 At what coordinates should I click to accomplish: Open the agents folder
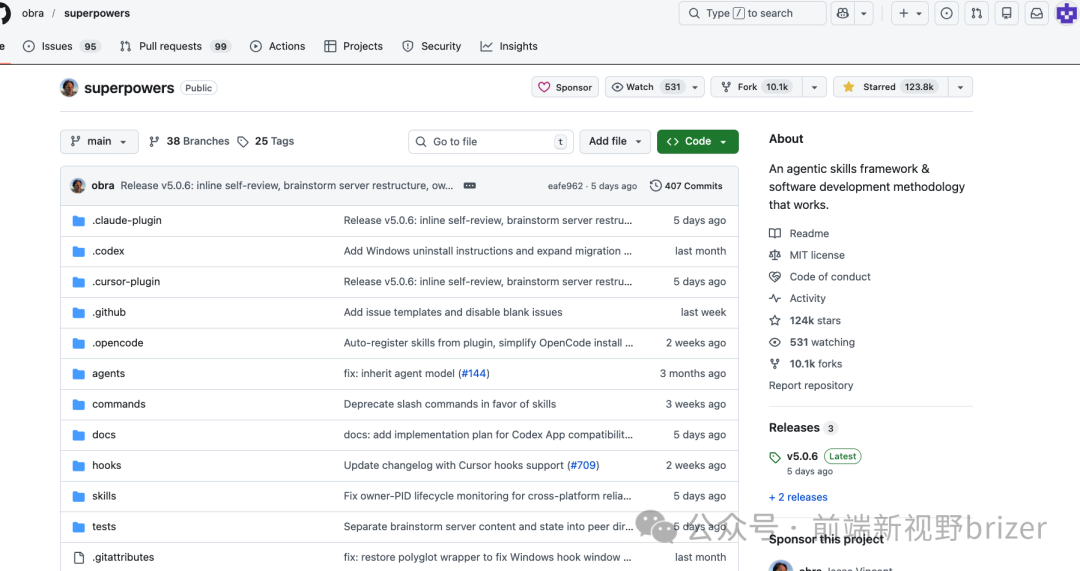[109, 373]
